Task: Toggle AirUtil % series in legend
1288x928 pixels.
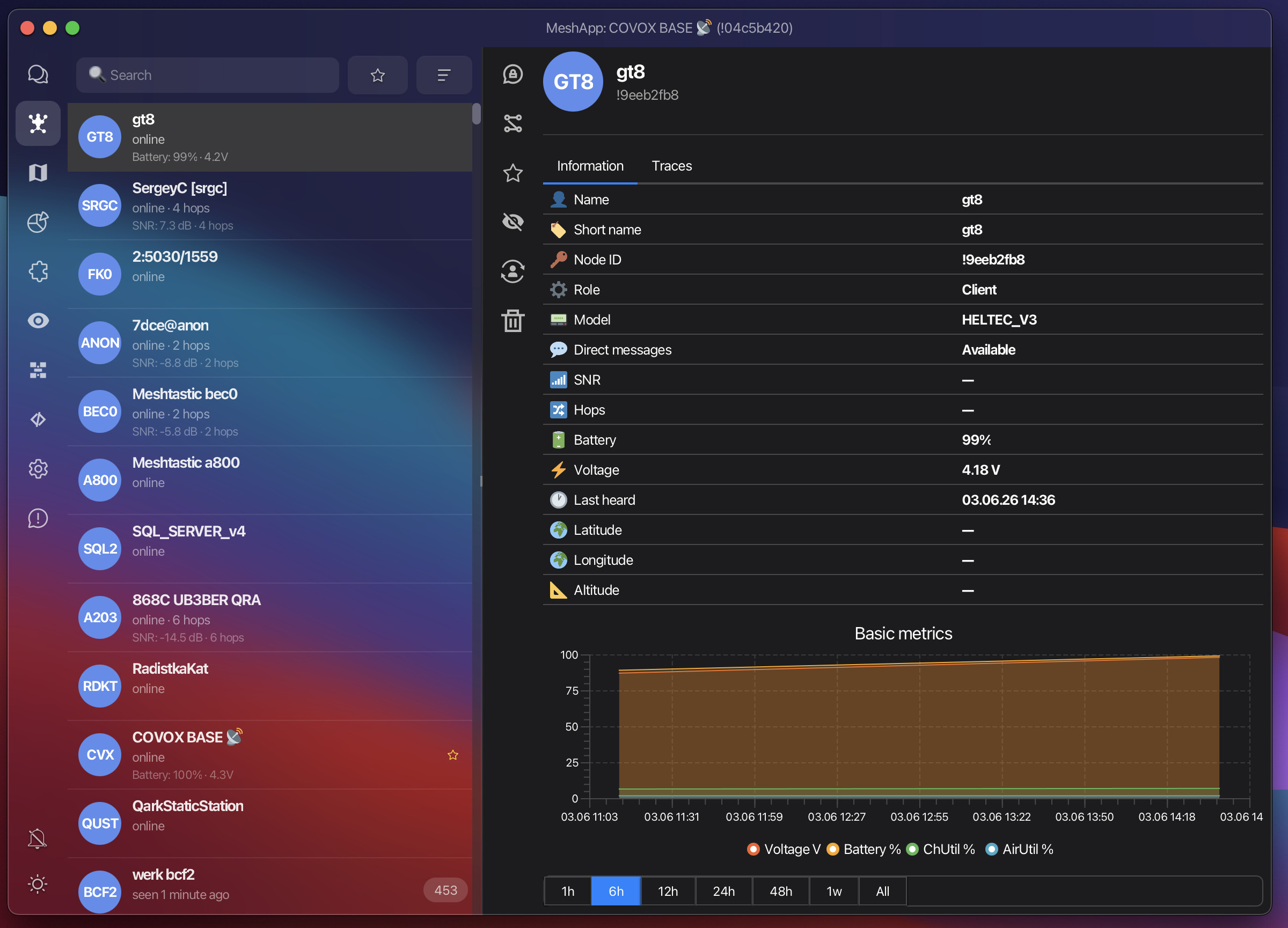Action: coord(1019,849)
